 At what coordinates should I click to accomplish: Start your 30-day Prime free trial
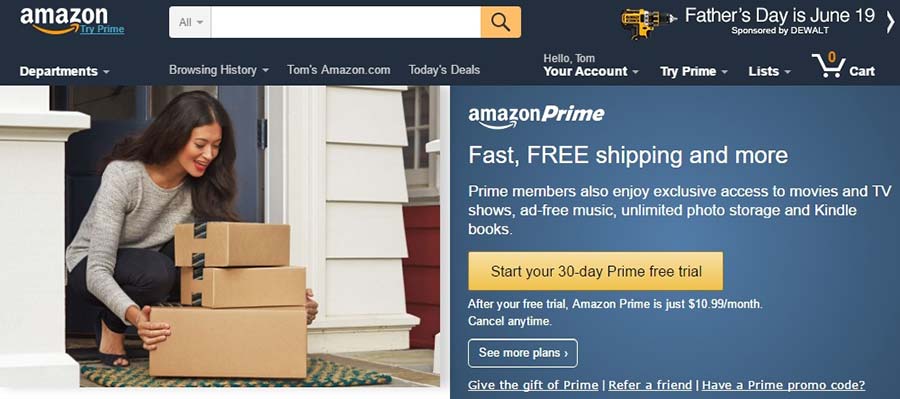(596, 271)
